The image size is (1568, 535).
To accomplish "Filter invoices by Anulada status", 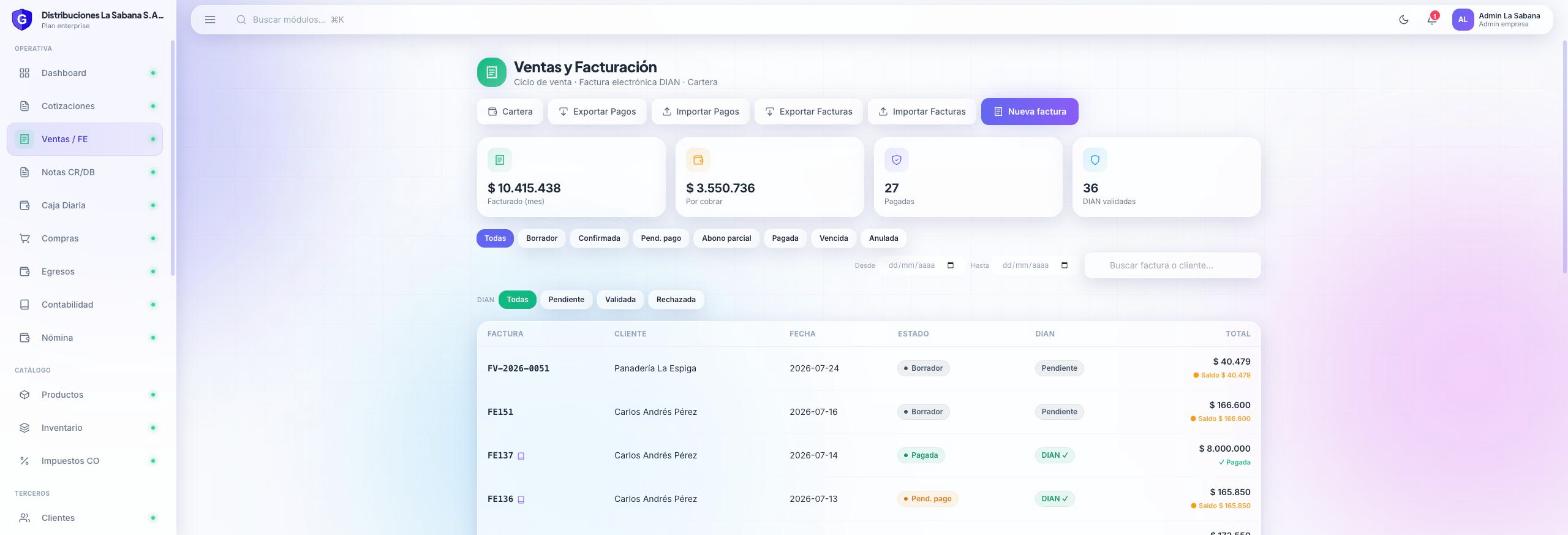I will coord(884,238).
